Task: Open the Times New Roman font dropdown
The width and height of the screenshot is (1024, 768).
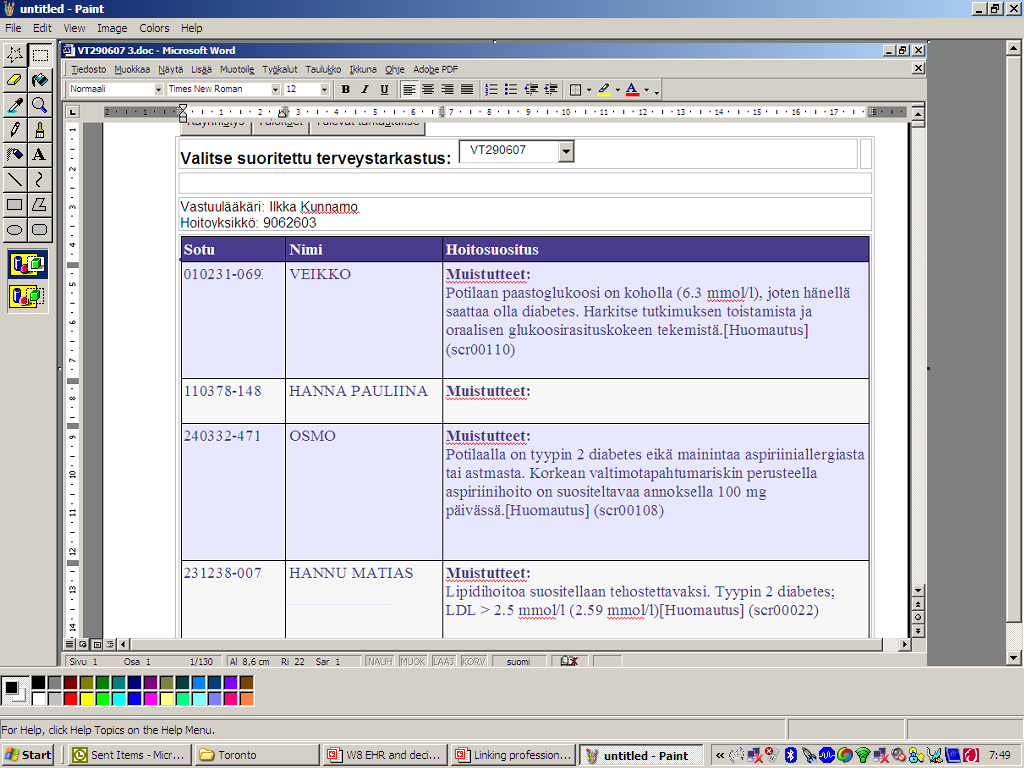Action: click(276, 89)
